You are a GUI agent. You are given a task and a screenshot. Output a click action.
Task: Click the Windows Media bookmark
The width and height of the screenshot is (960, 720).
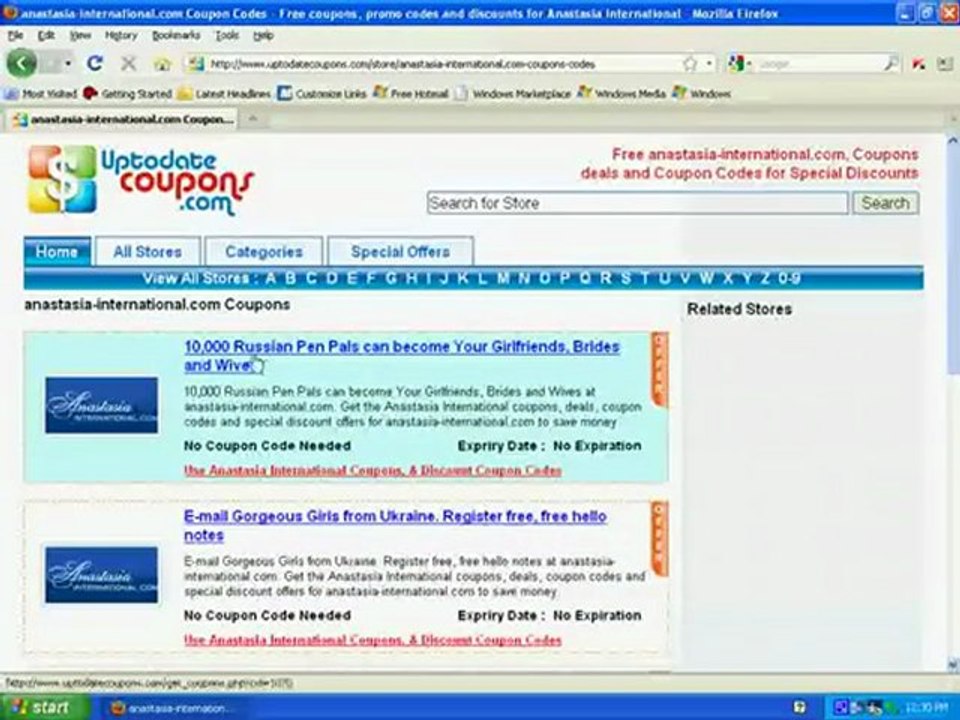pos(621,94)
